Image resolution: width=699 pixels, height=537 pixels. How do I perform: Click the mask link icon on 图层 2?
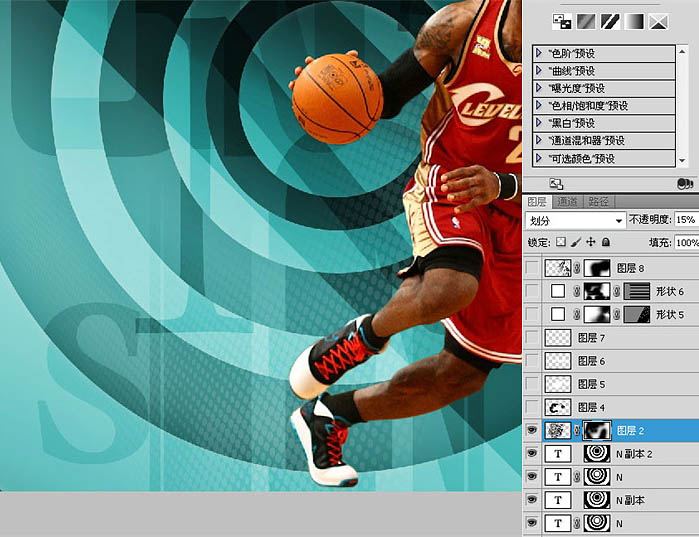coord(577,430)
